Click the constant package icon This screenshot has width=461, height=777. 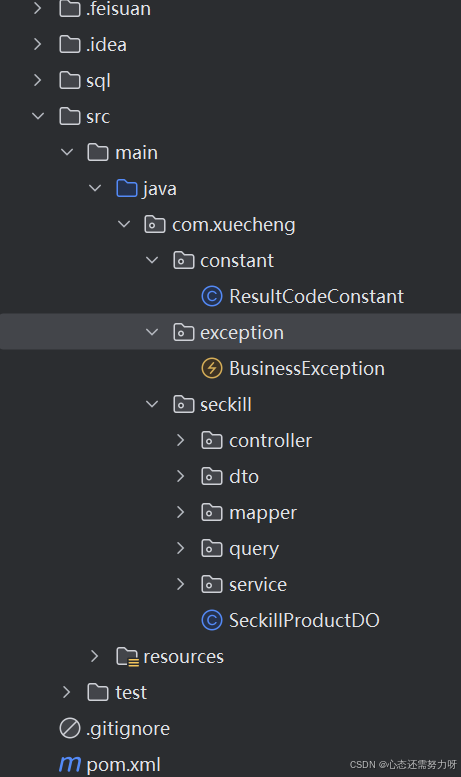[x=184, y=260]
